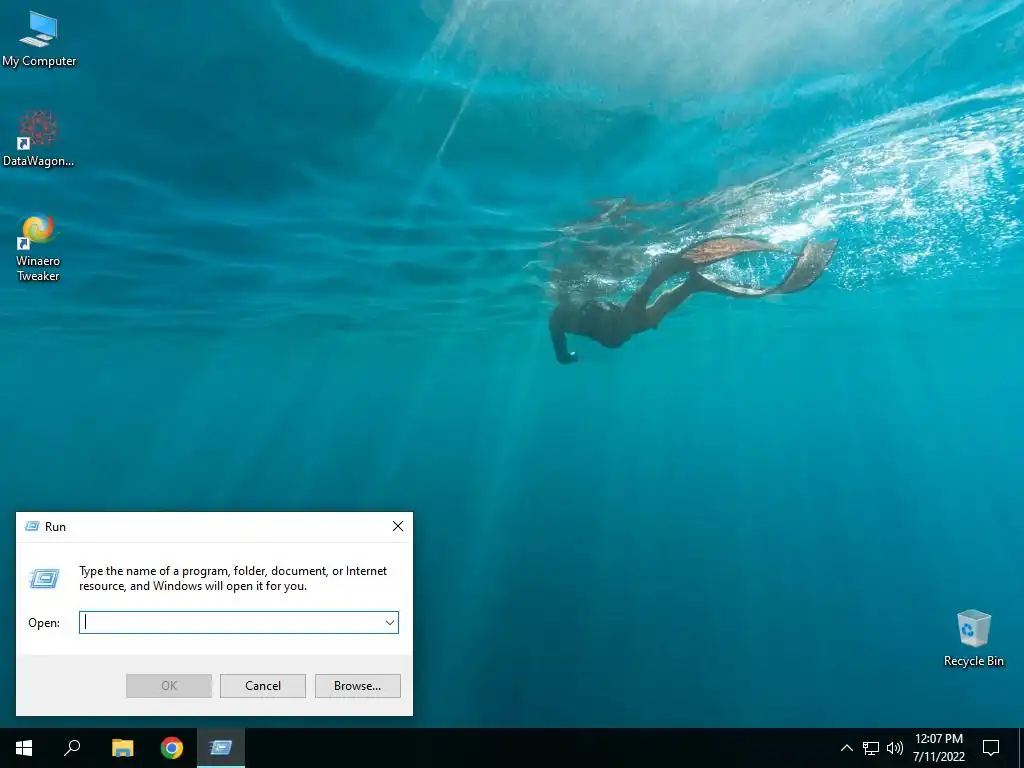
Task: Open the volume speaker tray icon
Action: tap(895, 748)
